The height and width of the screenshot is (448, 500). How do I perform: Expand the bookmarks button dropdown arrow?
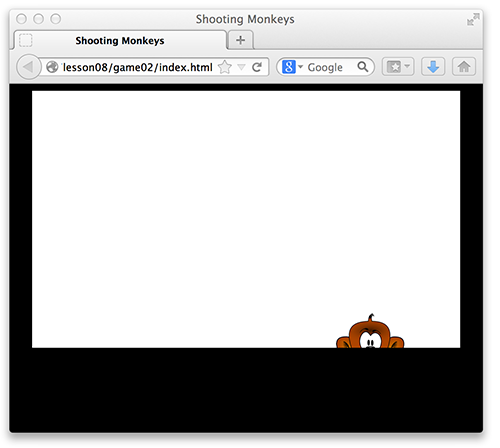[x=407, y=66]
